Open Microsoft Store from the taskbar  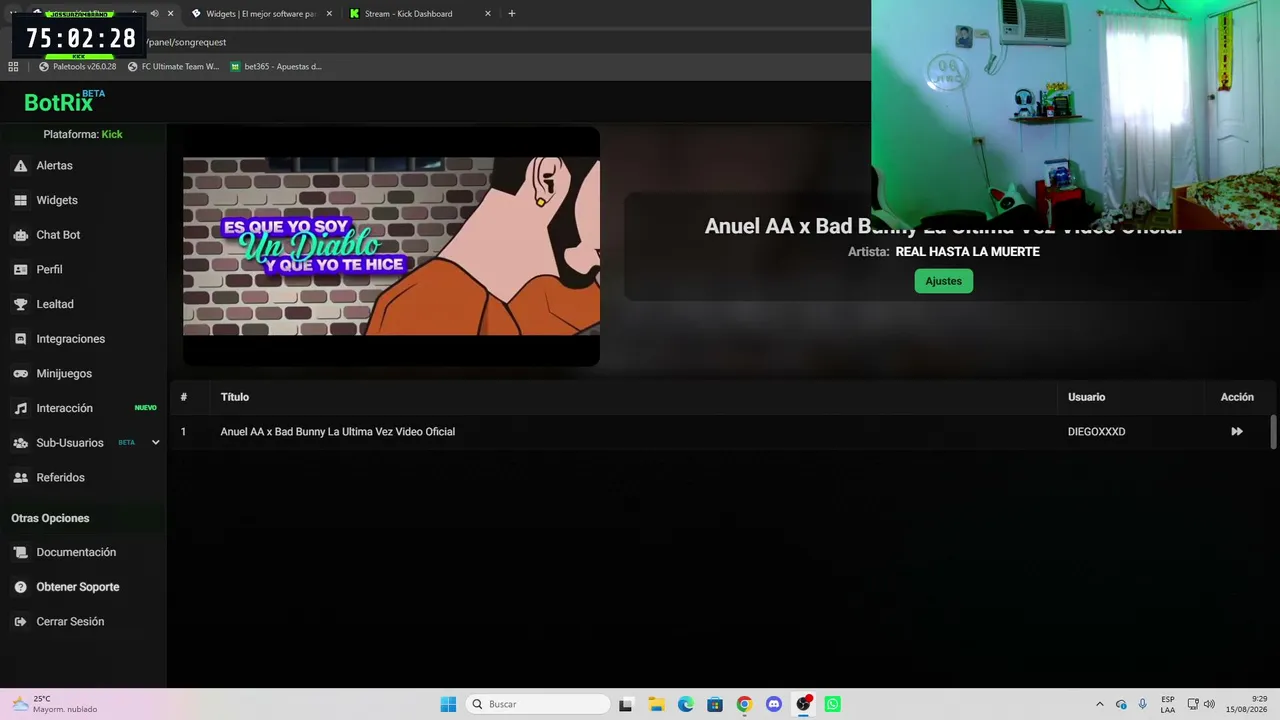pyautogui.click(x=715, y=704)
